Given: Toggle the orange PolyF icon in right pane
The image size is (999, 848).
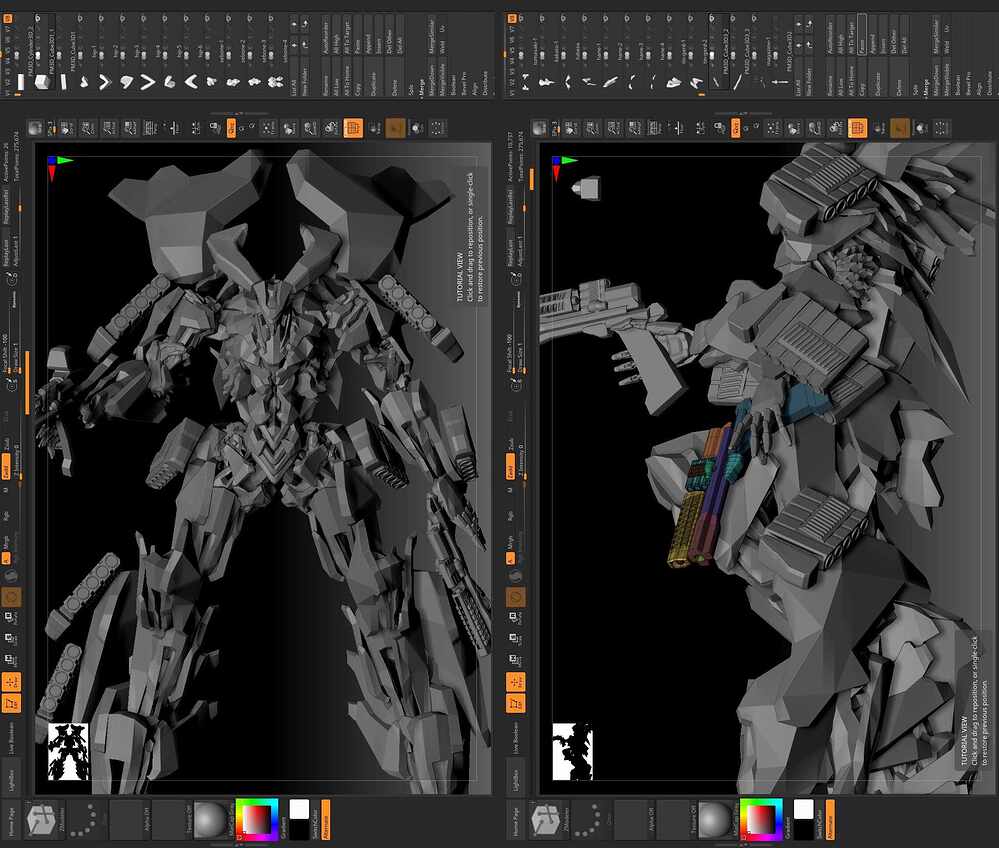Looking at the screenshot, I should click(858, 128).
